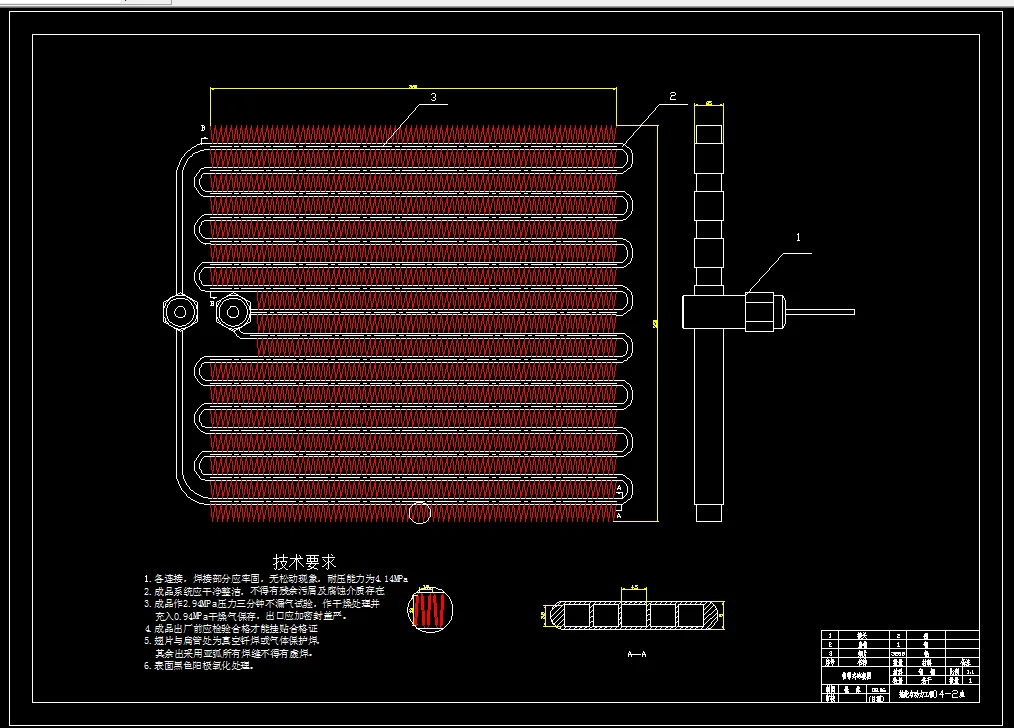Select the enlarged red fin detail view
This screenshot has width=1014, height=728.
431,609
